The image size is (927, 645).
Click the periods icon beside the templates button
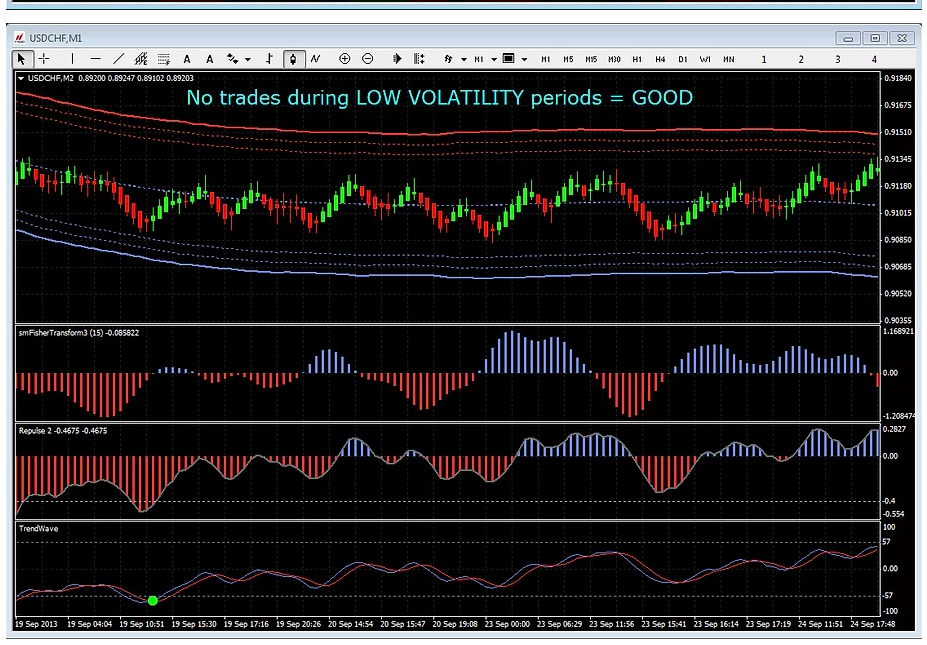coord(479,59)
